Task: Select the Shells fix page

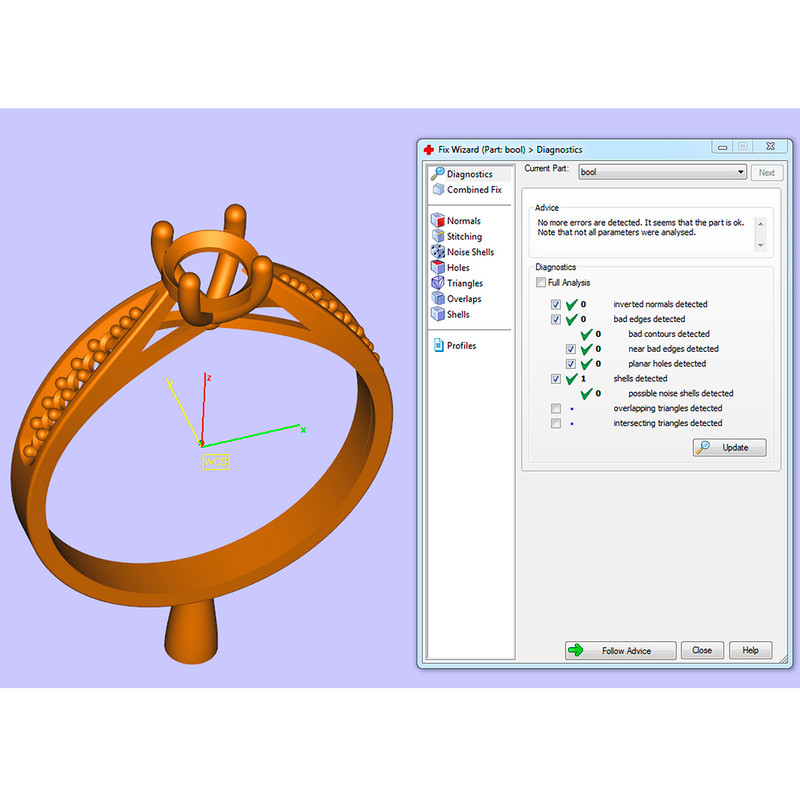Action: coord(458,314)
